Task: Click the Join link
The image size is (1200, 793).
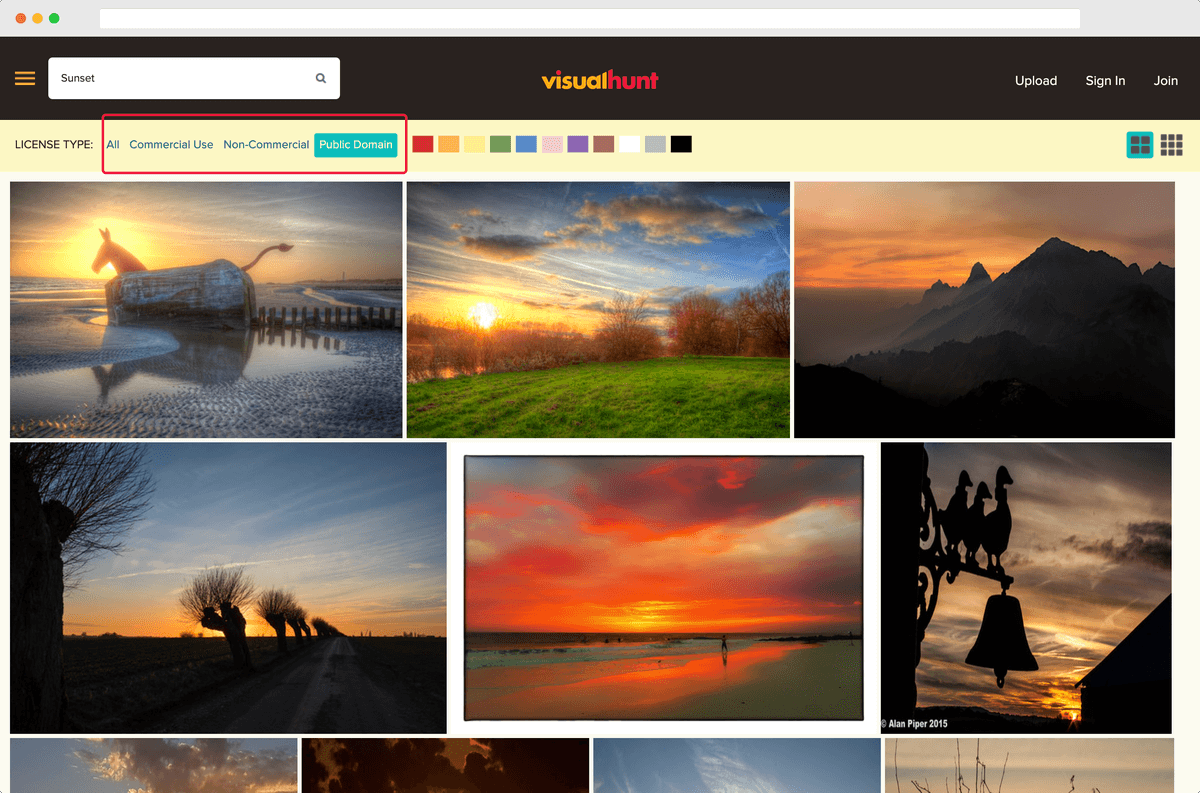Action: click(x=1165, y=81)
